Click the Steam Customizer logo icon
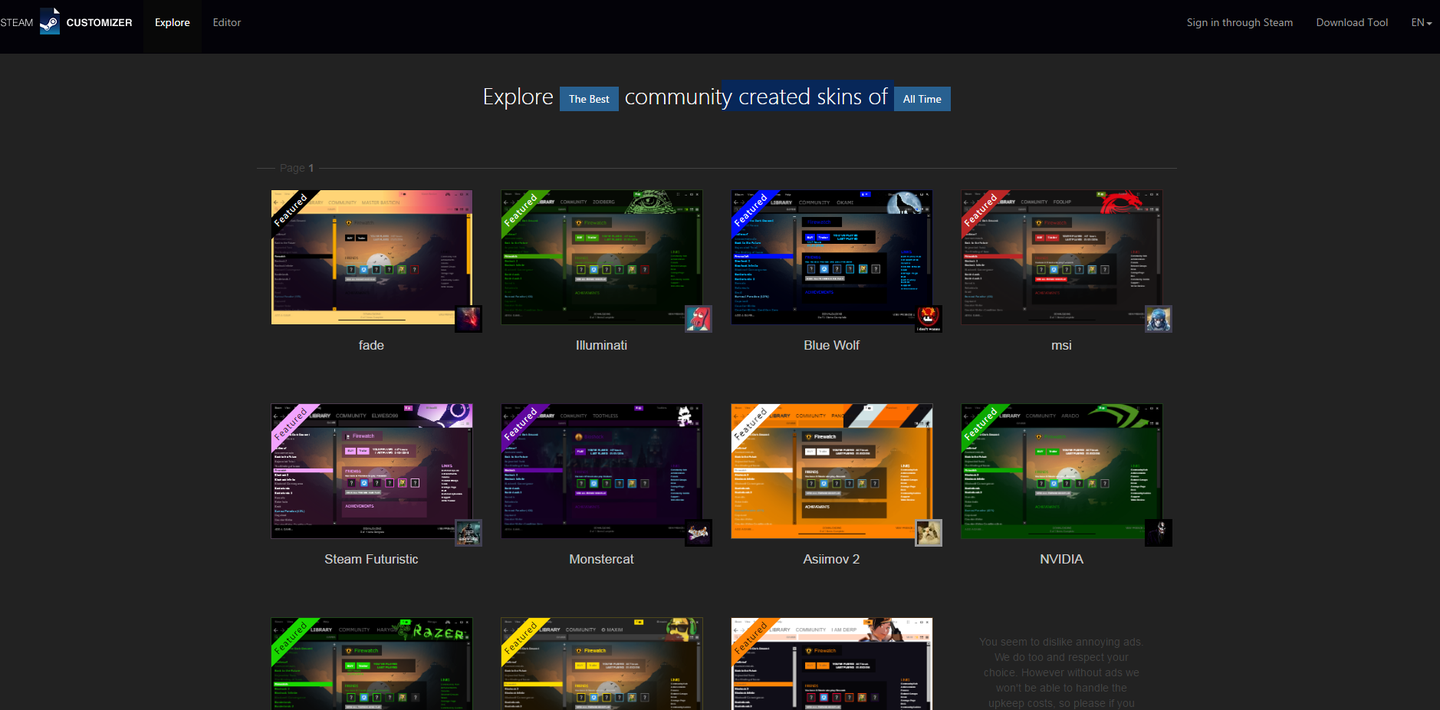1440x710 pixels. (x=49, y=21)
